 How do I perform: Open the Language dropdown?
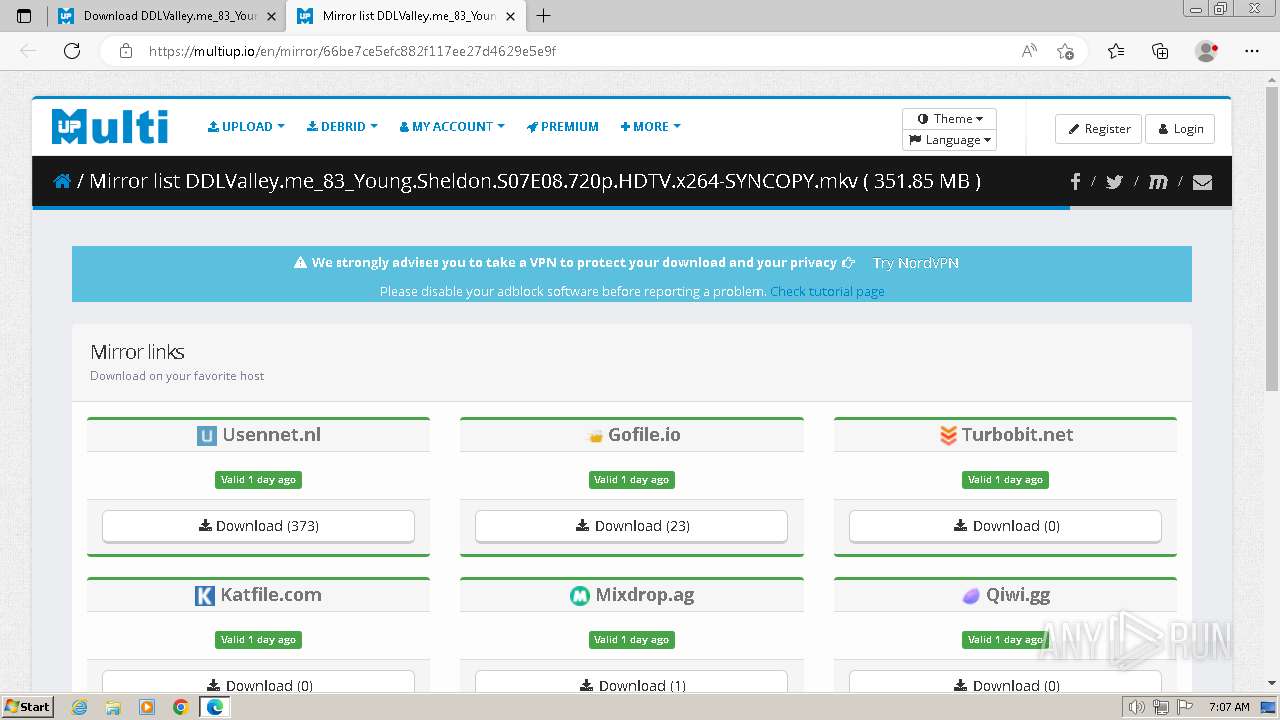[949, 140]
